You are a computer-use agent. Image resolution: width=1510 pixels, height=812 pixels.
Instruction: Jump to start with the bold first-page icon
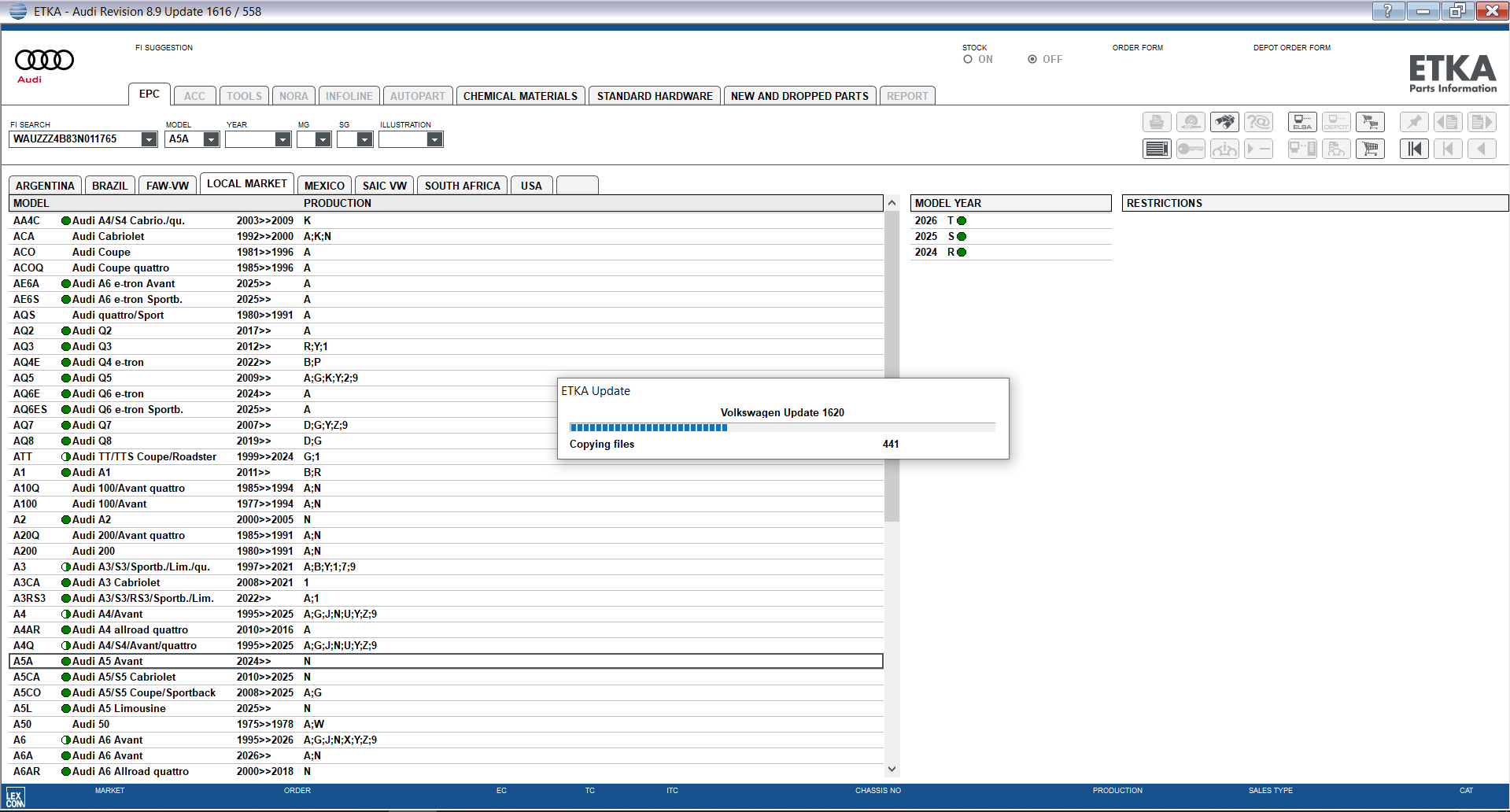point(1414,149)
